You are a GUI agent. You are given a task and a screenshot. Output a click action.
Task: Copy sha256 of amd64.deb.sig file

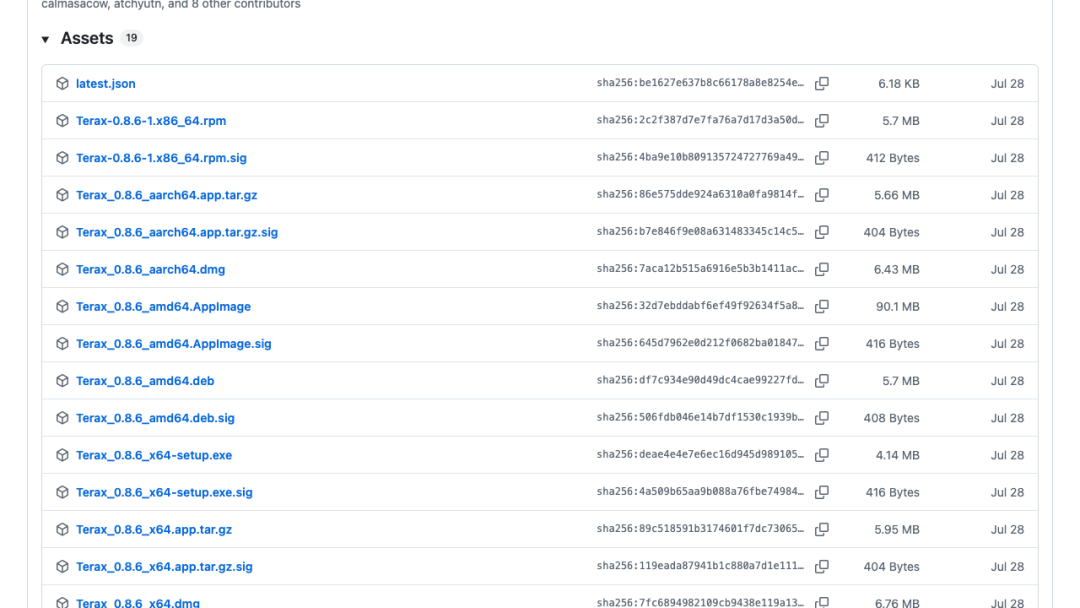pos(822,418)
